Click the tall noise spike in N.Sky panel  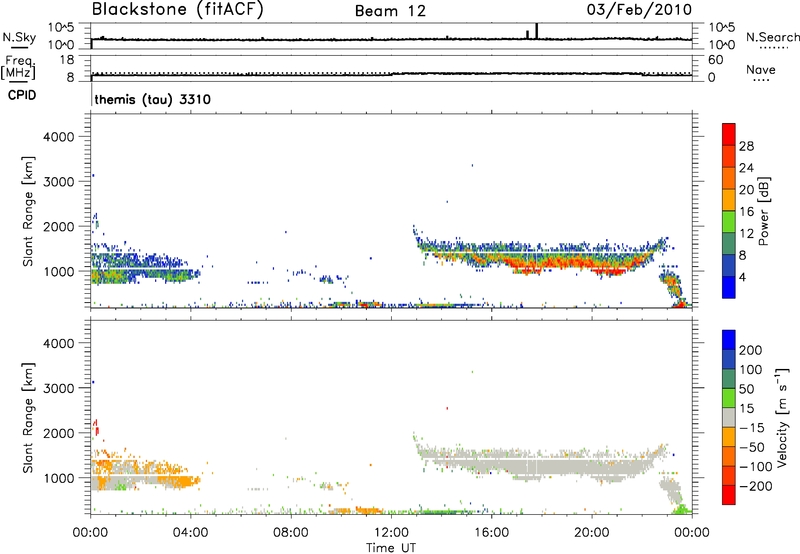click(536, 31)
